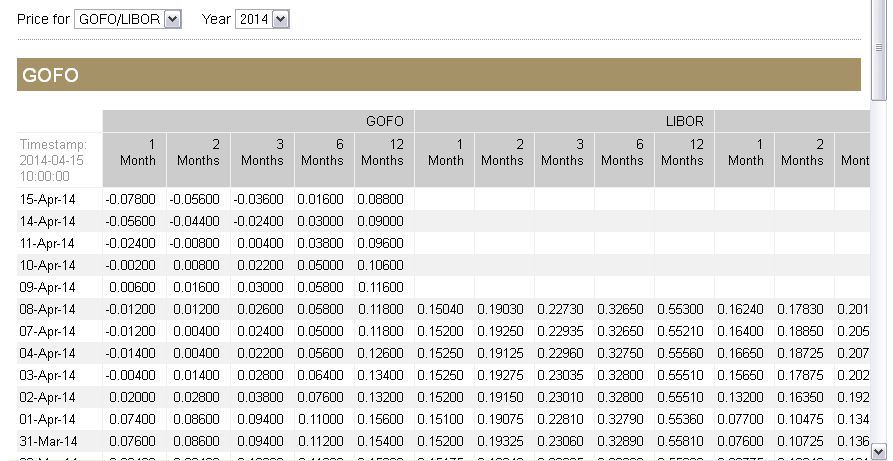The width and height of the screenshot is (893, 461).
Task: Click the 0.09600 value for 11-Apr-14
Action: [380, 243]
